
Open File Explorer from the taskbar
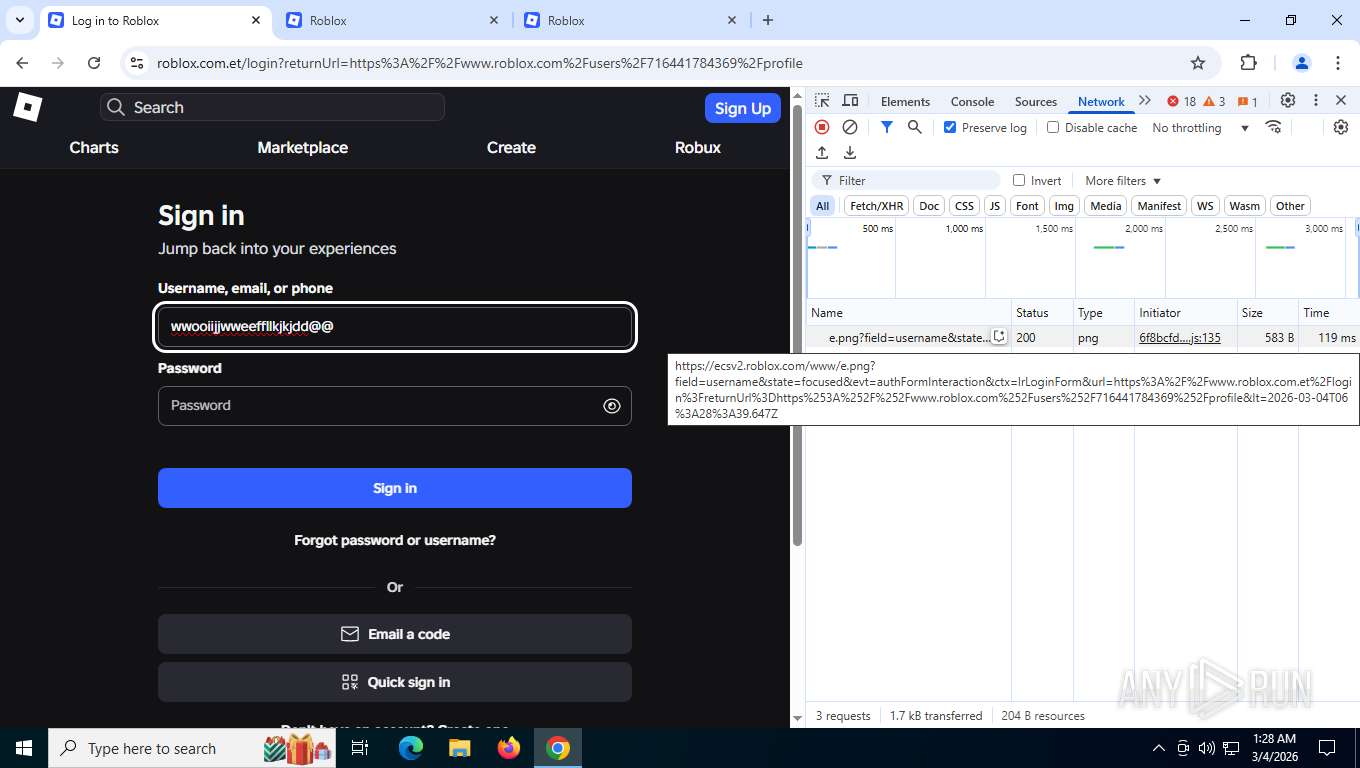460,748
